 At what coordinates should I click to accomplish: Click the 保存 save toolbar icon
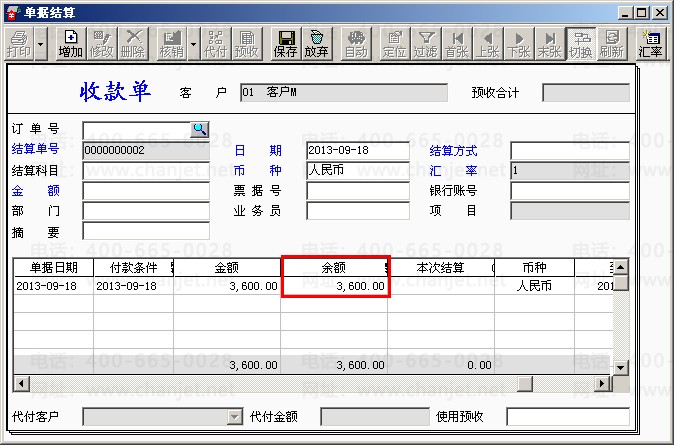(x=285, y=44)
